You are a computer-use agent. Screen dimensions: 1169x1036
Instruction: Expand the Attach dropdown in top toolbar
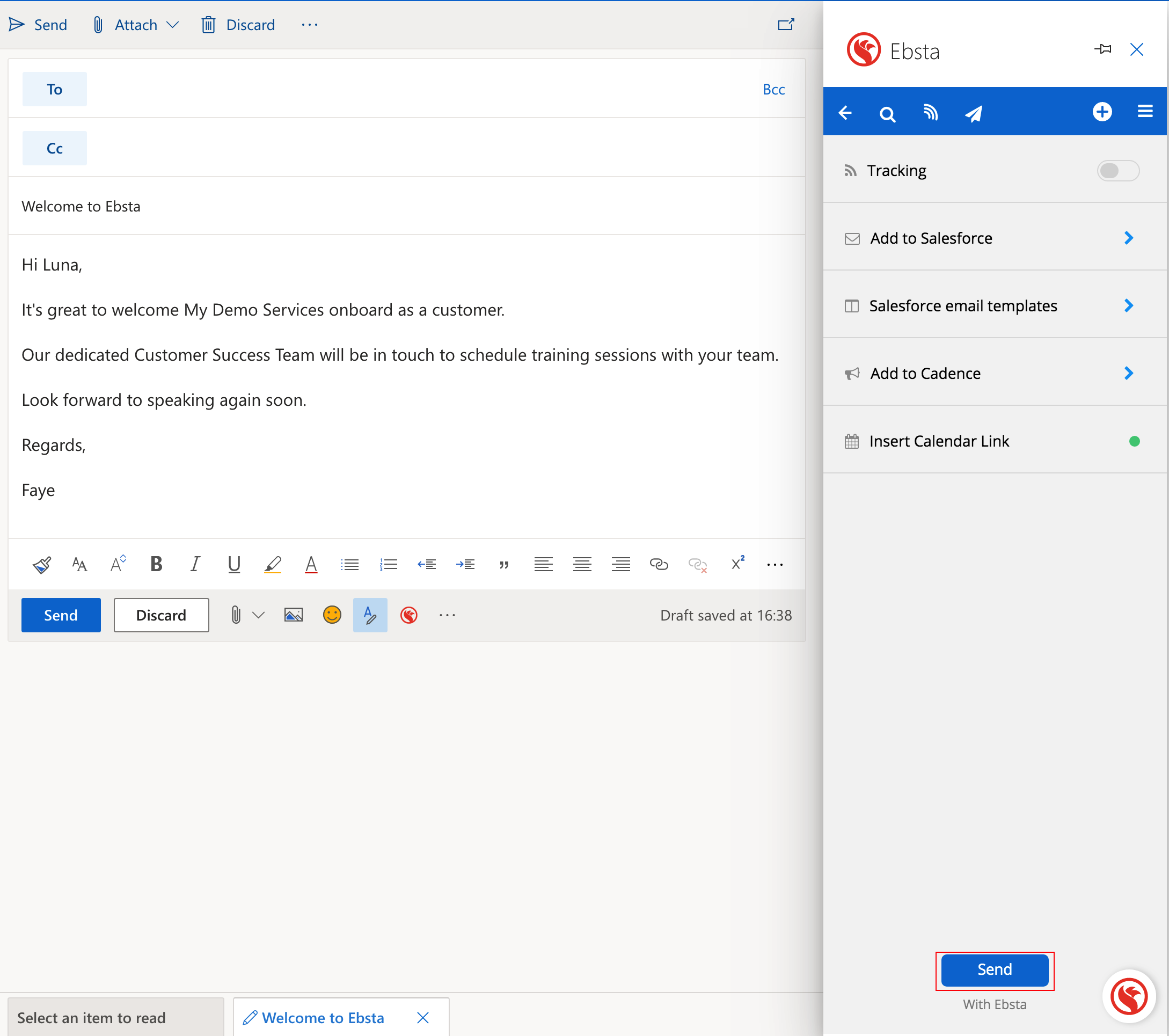coord(172,25)
